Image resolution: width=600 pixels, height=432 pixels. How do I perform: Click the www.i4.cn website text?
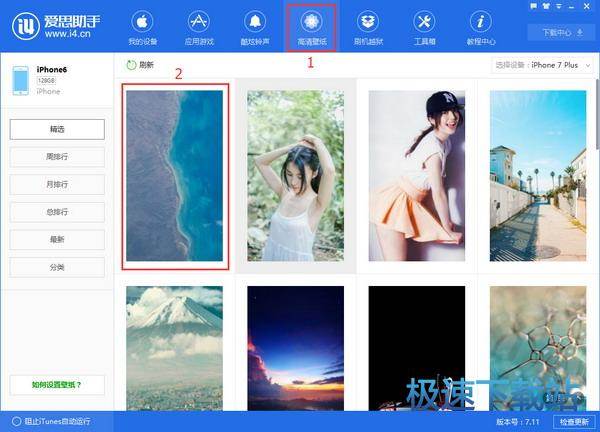click(x=68, y=34)
